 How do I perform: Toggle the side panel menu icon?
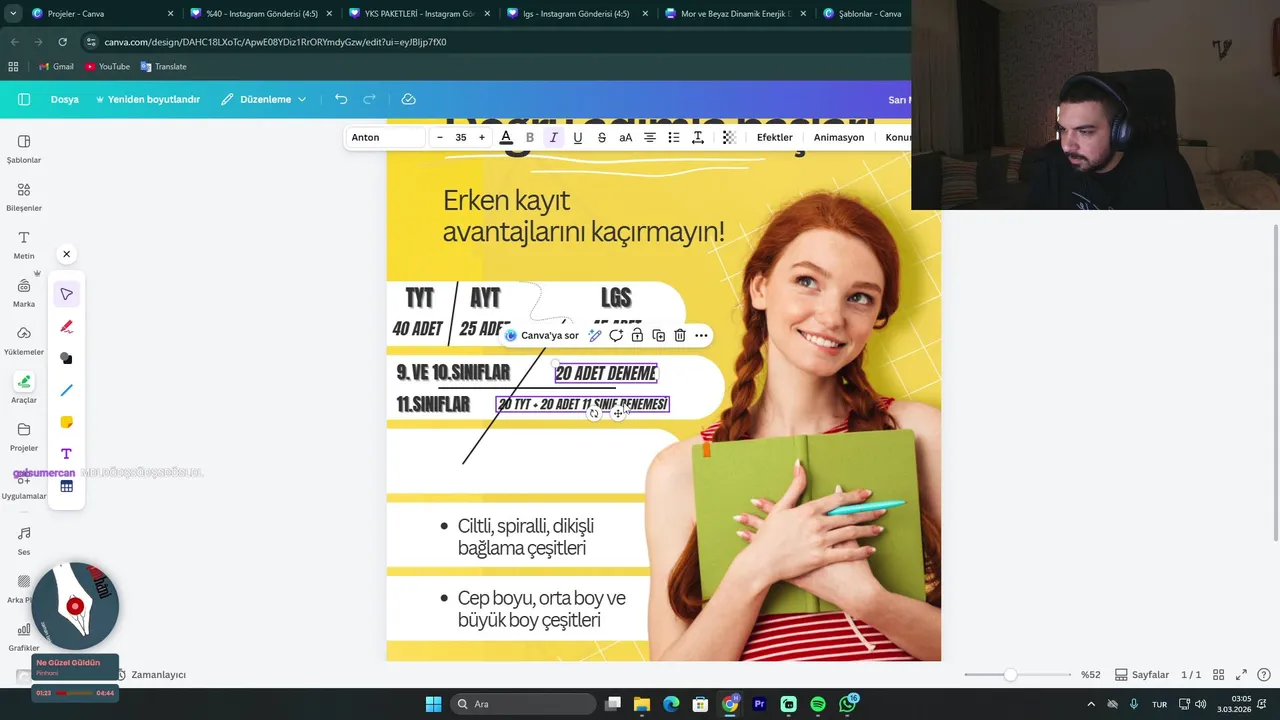click(24, 99)
